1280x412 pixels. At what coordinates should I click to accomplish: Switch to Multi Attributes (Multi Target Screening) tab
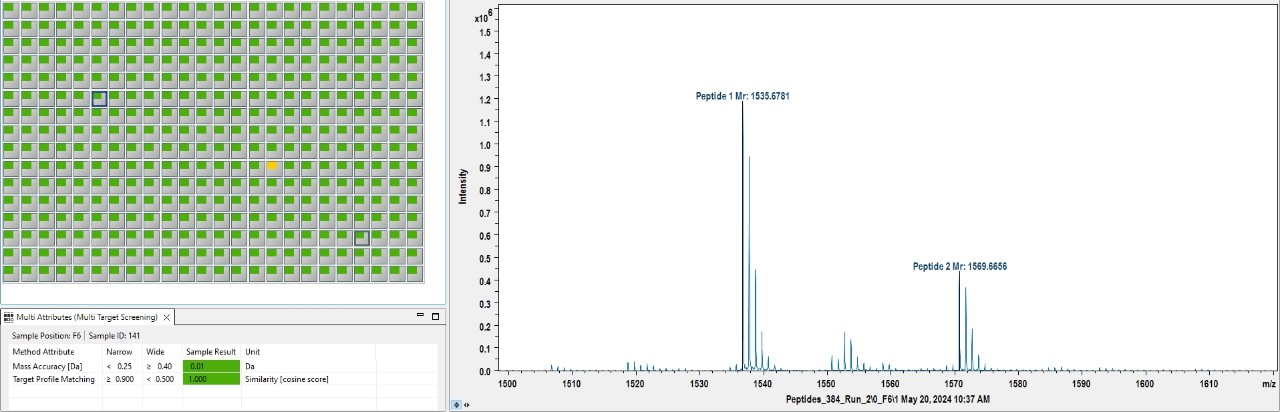pos(87,317)
